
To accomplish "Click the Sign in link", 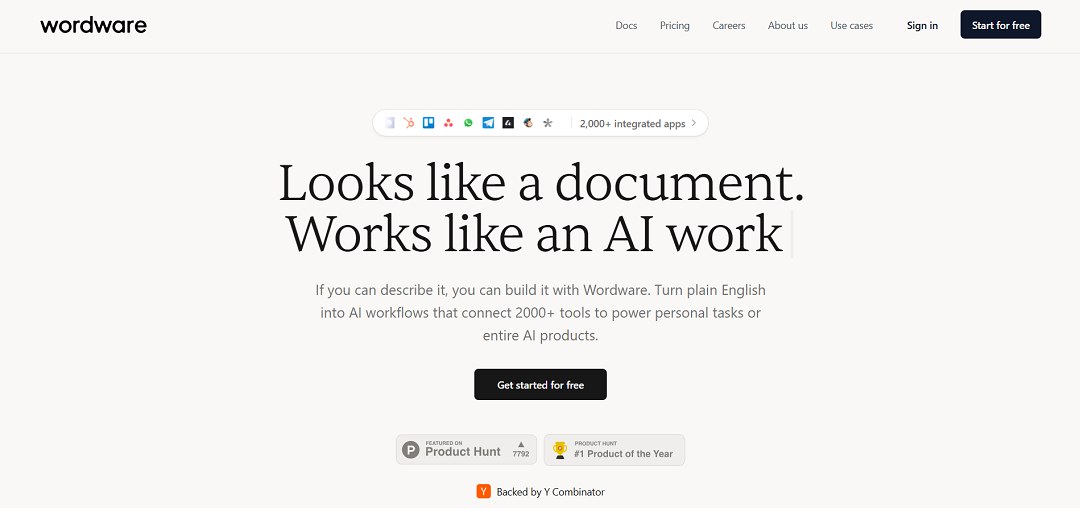I will [x=922, y=25].
